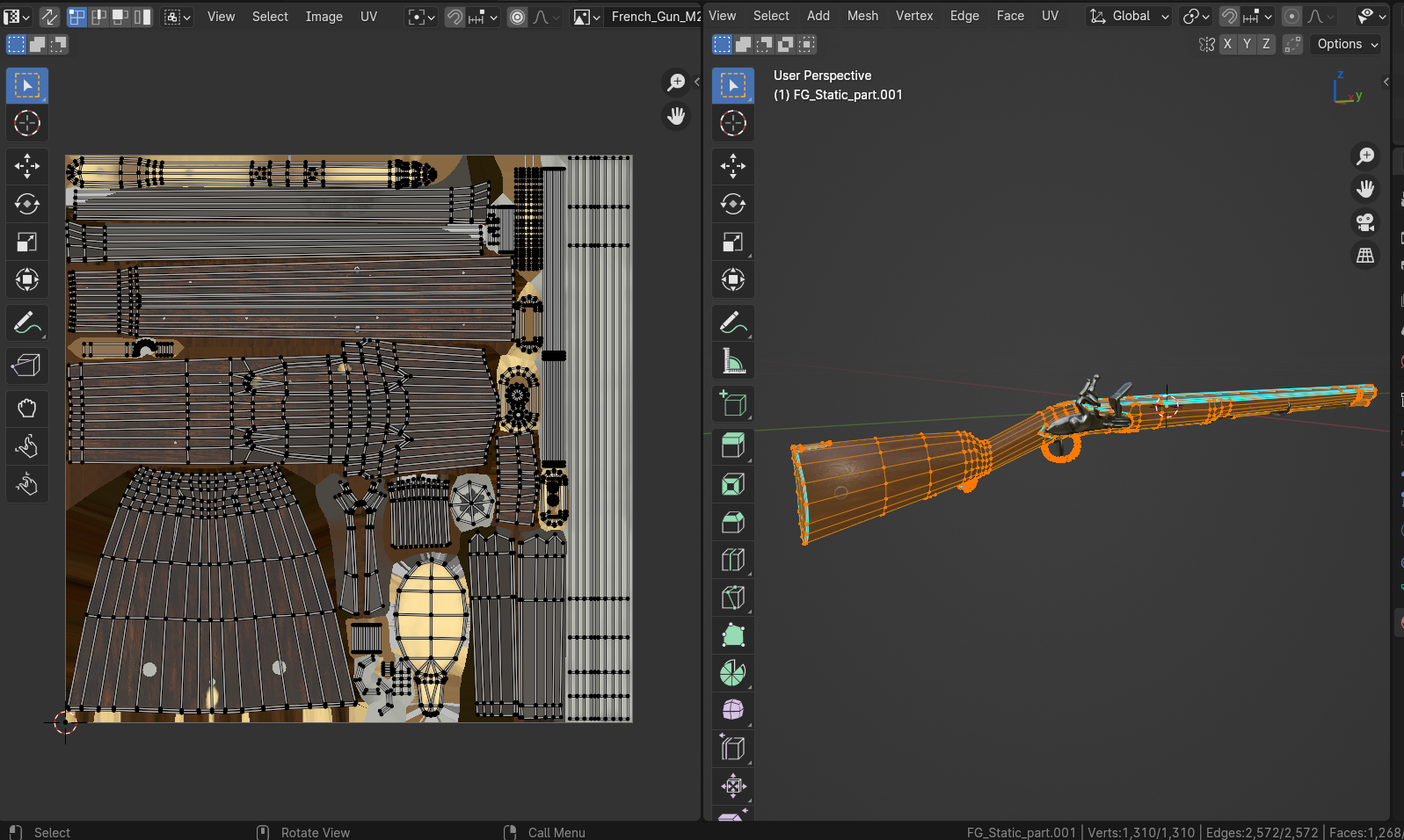1404x840 pixels.
Task: Click the French_Gun image name field
Action: [x=655, y=17]
